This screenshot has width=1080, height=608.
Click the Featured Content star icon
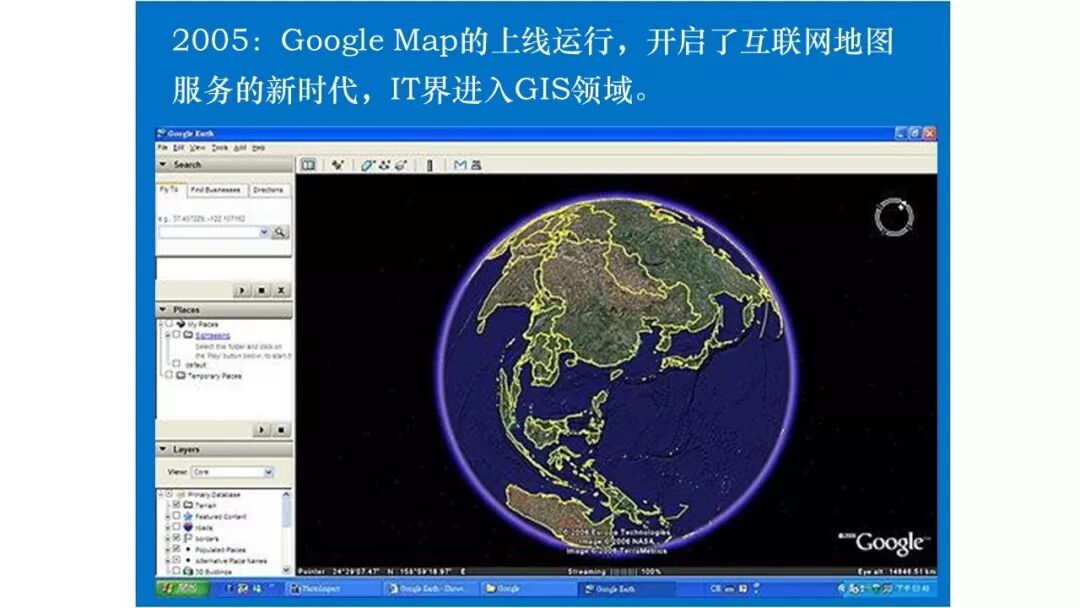click(x=188, y=516)
